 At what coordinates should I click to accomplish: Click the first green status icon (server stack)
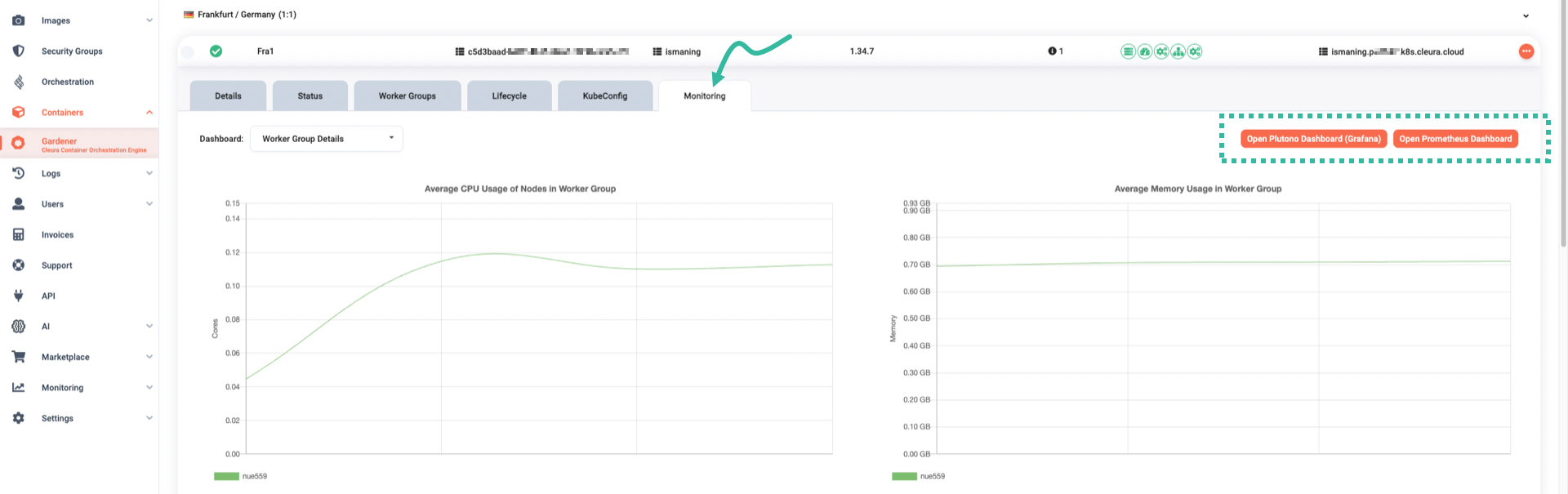[x=1128, y=51]
